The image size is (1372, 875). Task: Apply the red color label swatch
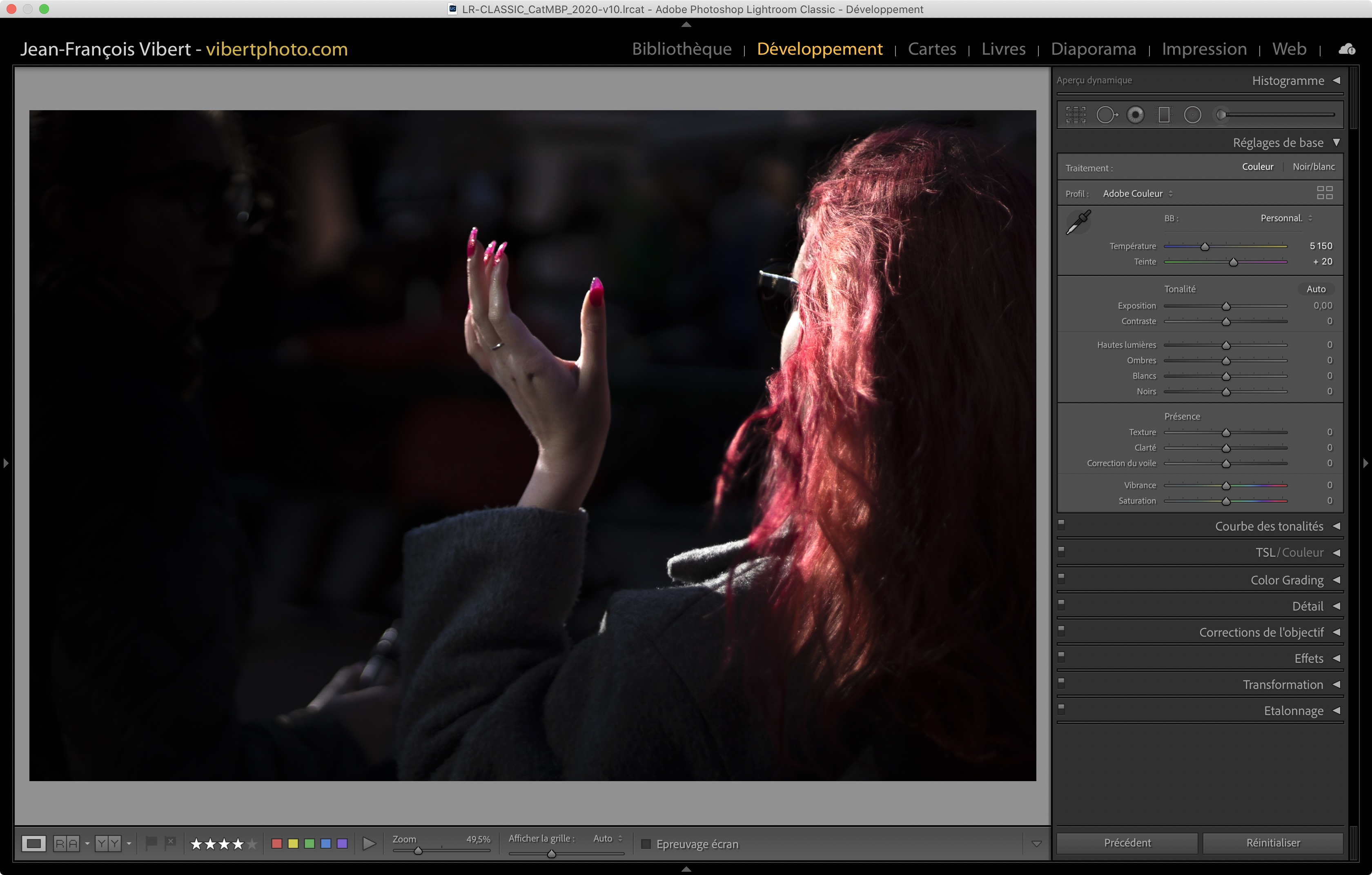[x=277, y=843]
